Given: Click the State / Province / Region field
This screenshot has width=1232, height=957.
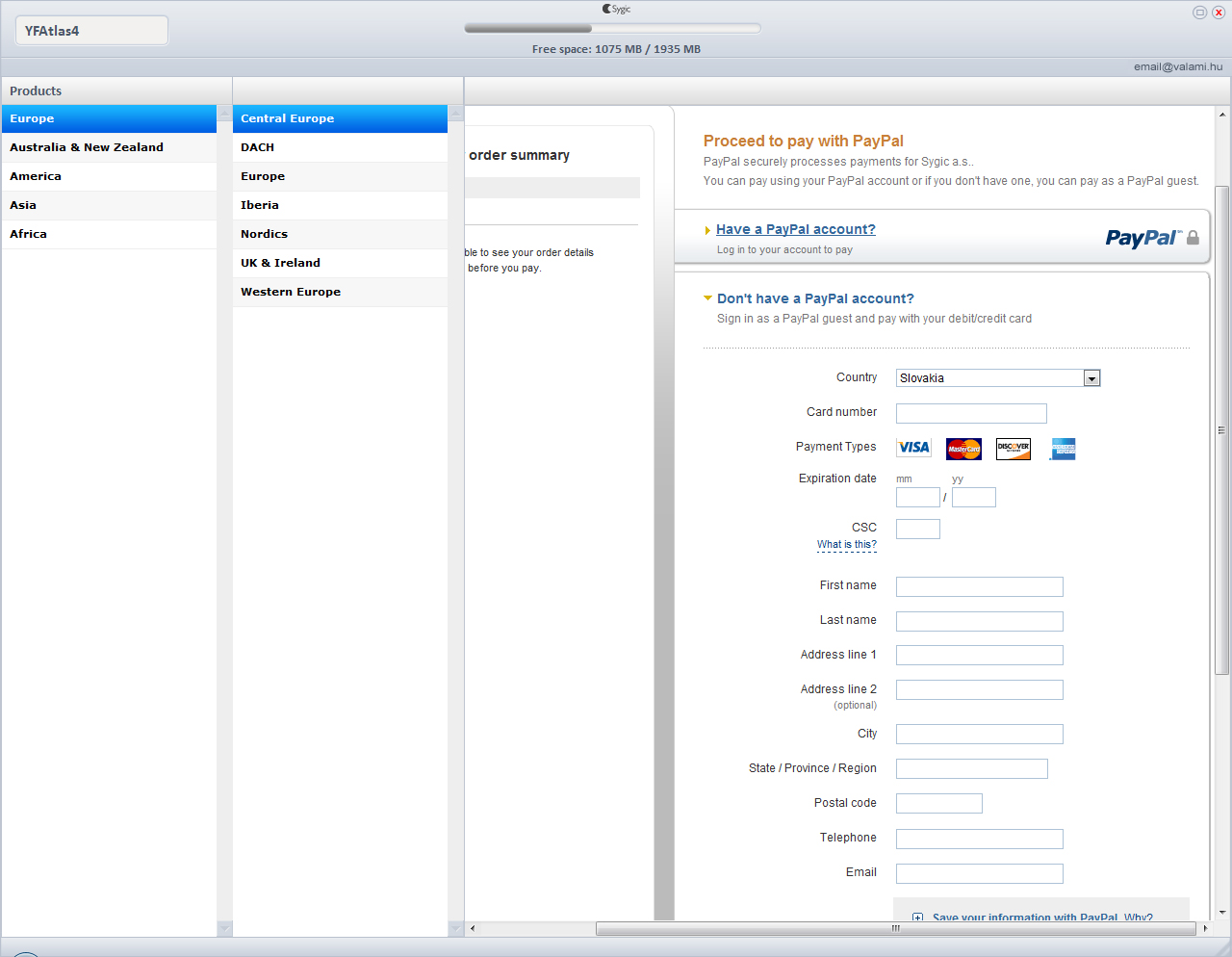Looking at the screenshot, I should [x=972, y=769].
